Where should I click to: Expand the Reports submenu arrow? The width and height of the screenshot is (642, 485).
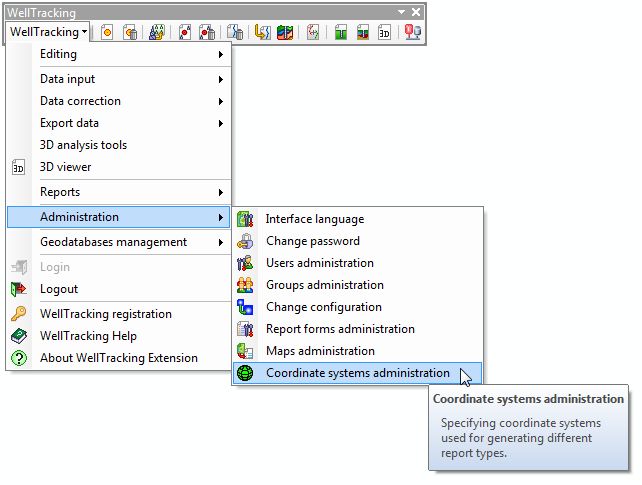click(221, 192)
